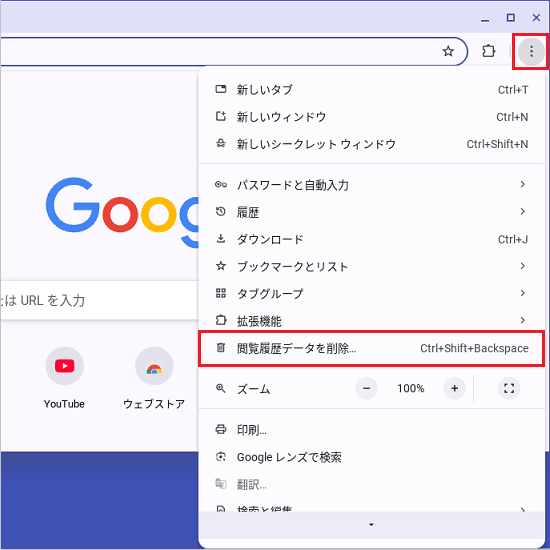Select 新しいタブ menu item
550x550 pixels.
(371, 90)
